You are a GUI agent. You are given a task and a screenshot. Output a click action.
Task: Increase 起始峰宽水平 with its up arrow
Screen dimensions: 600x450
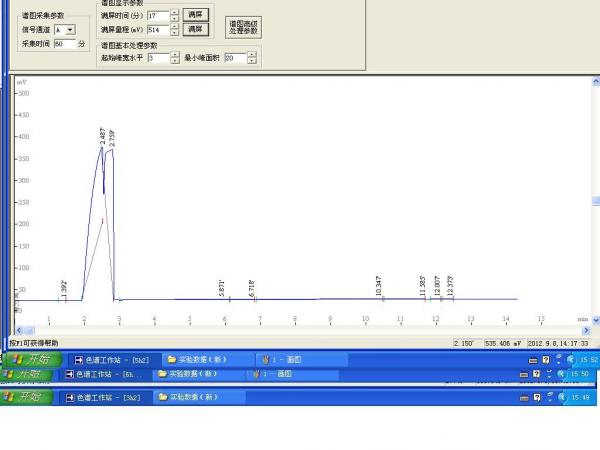pos(175,55)
